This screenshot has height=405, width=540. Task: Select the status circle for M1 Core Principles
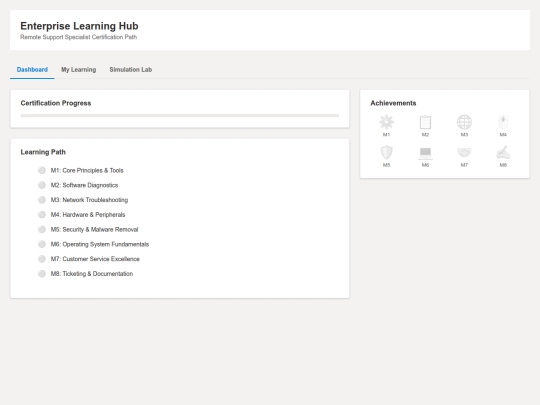[x=42, y=170]
